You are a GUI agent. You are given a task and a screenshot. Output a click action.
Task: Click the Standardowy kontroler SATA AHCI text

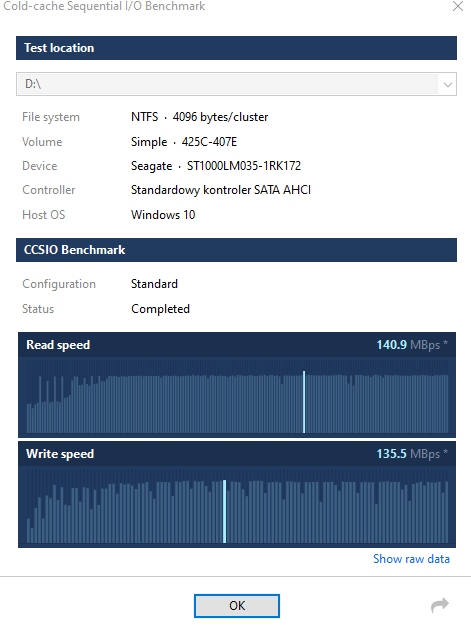click(x=221, y=190)
